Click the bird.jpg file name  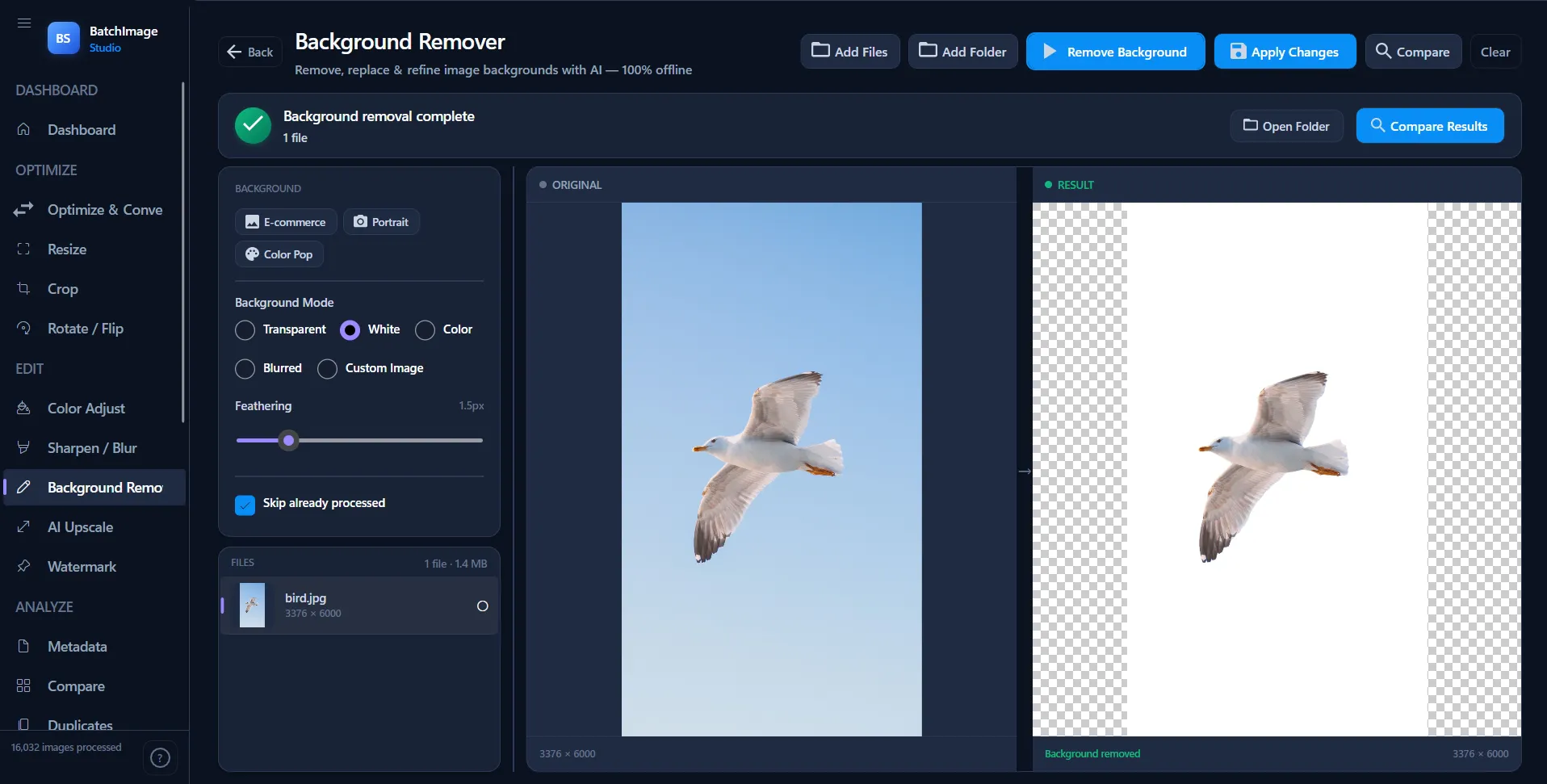(305, 597)
